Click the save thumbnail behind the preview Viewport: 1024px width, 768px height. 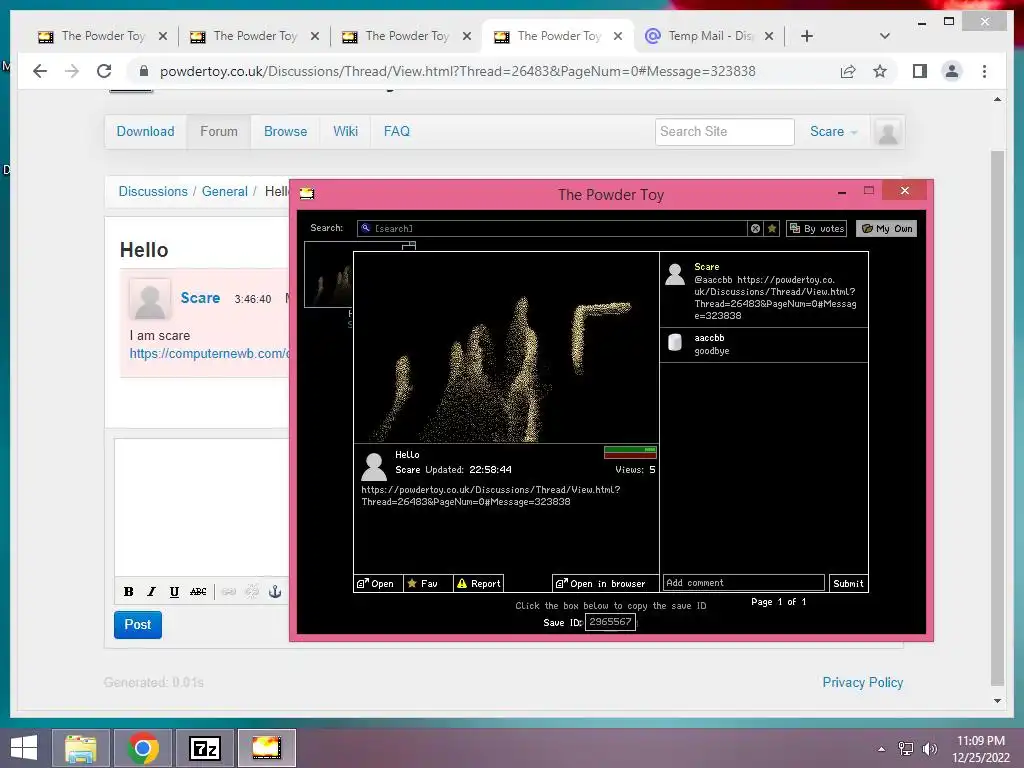[x=328, y=274]
